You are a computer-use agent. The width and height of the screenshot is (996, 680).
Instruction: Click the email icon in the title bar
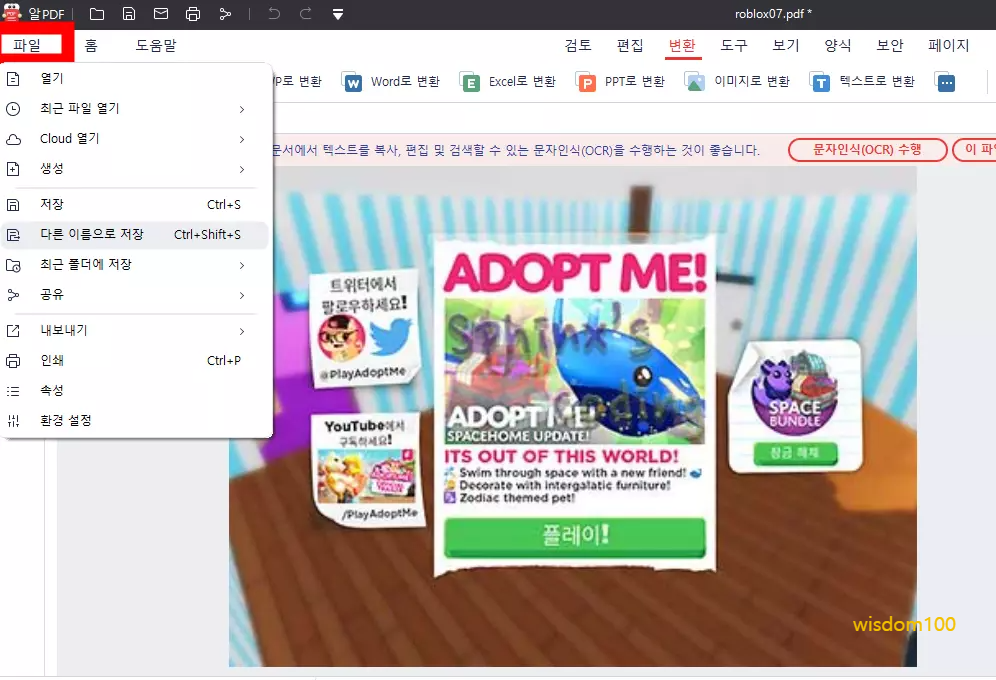(x=160, y=13)
